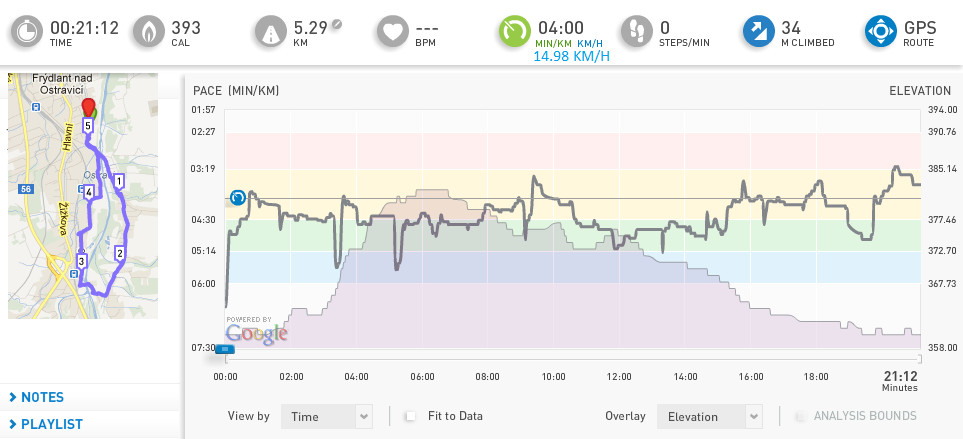Click the heart BPM icon
Image resolution: width=963 pixels, height=439 pixels.
pos(392,31)
